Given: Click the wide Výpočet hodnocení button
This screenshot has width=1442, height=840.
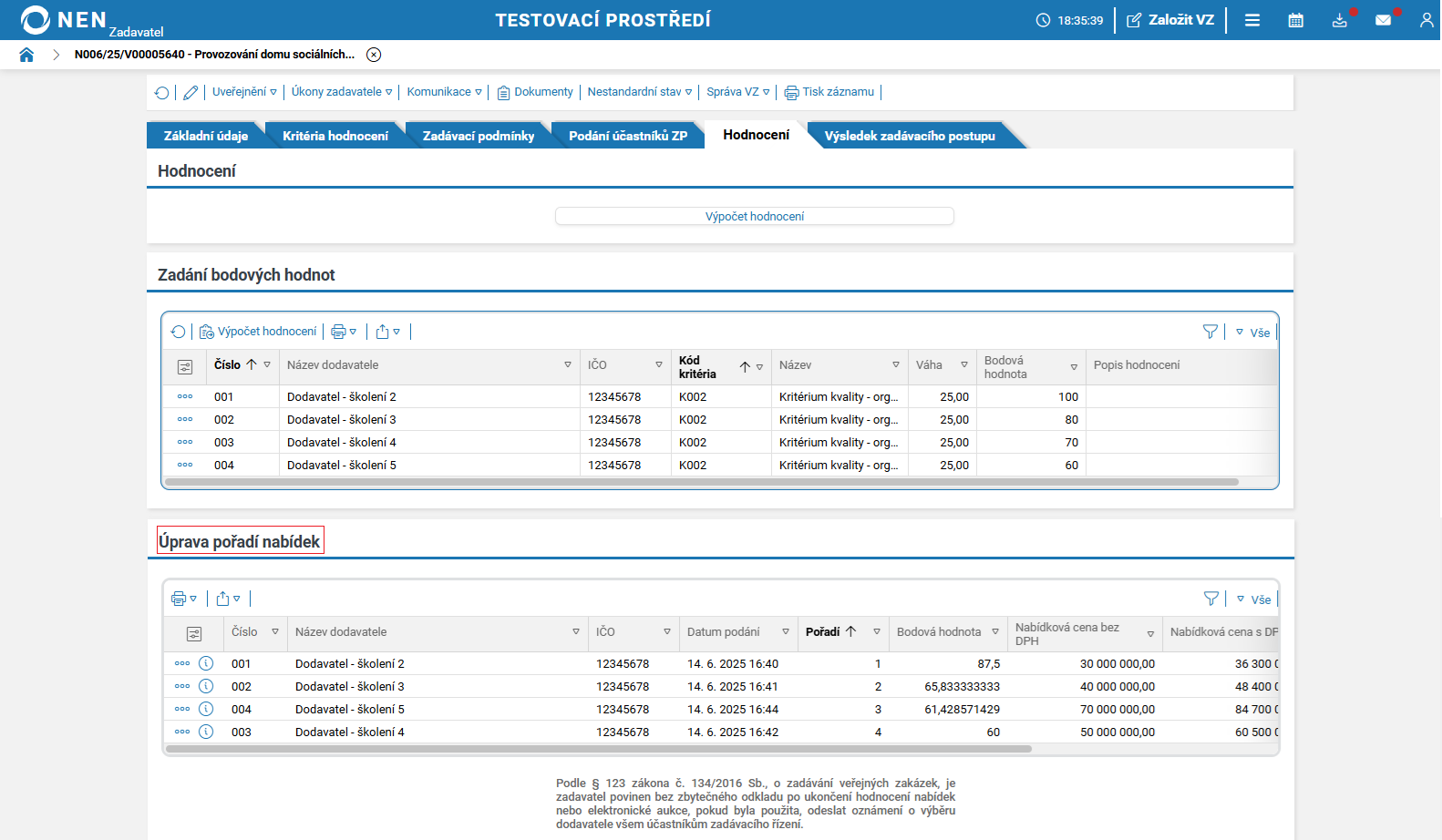Looking at the screenshot, I should (754, 216).
